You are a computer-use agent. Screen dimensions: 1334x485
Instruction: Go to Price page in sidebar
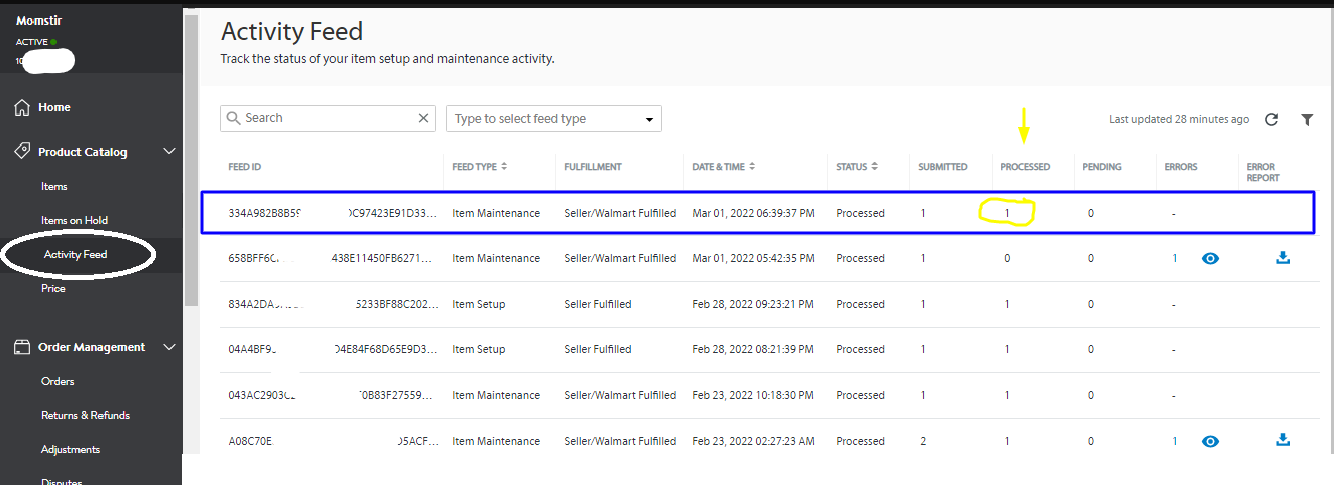(x=53, y=288)
